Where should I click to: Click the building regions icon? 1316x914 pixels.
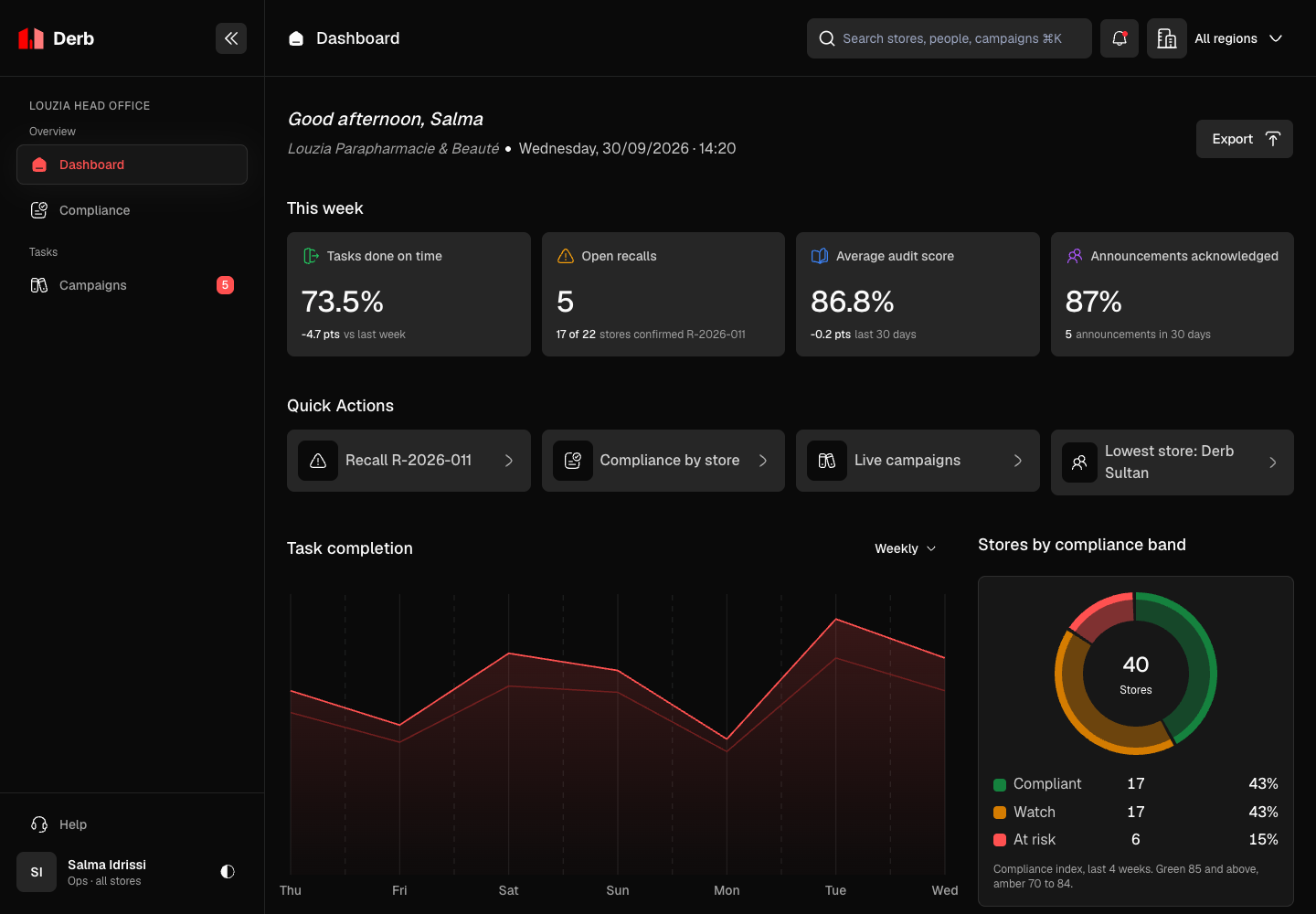(1167, 38)
